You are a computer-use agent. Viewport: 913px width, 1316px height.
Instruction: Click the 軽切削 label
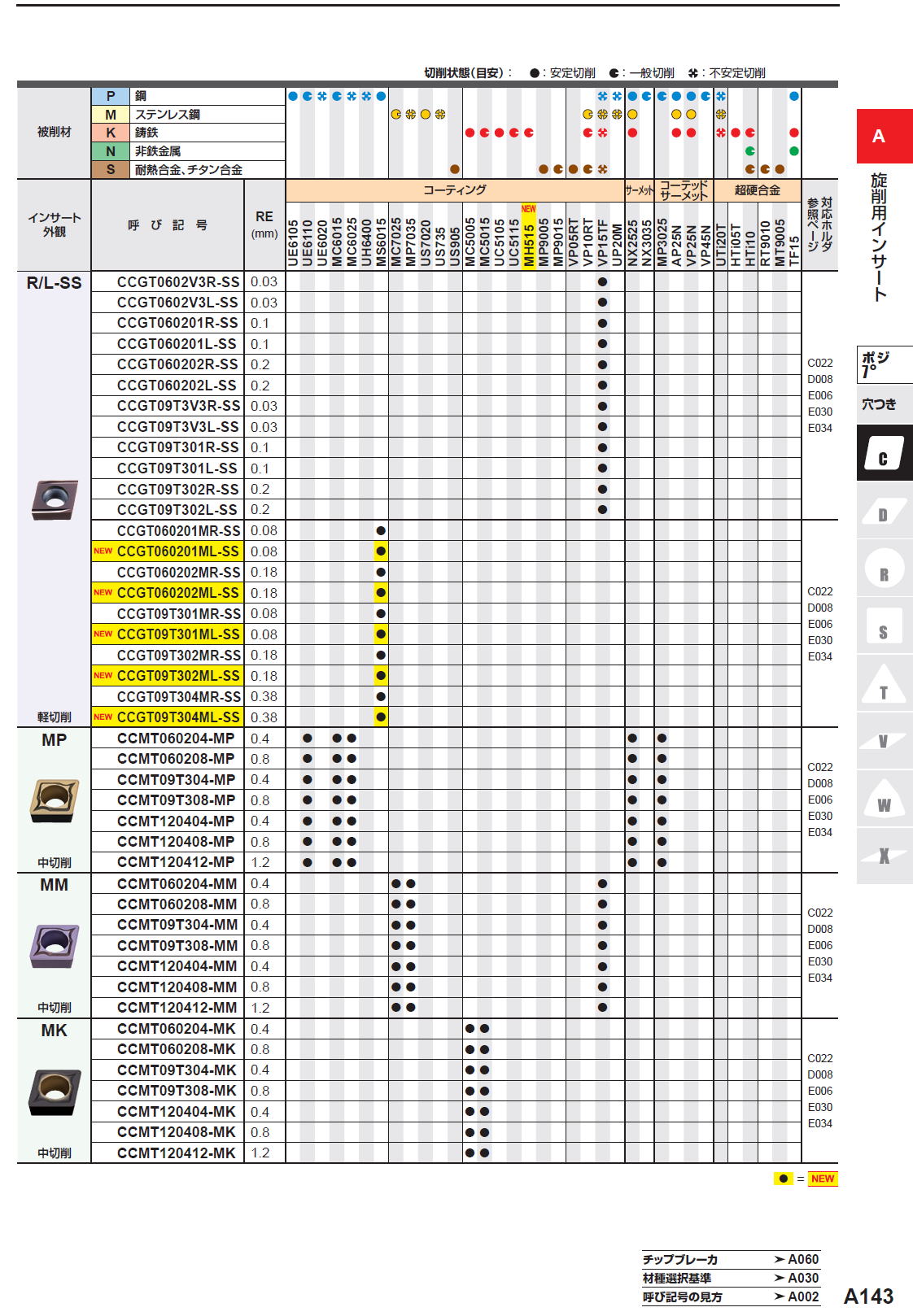pyautogui.click(x=55, y=717)
